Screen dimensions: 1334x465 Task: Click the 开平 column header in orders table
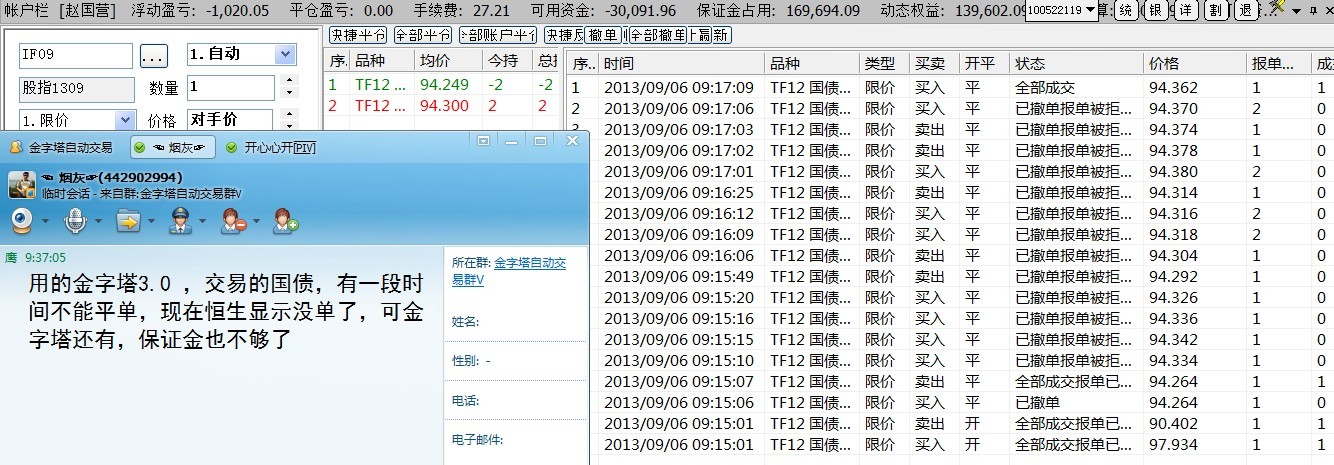click(x=985, y=63)
